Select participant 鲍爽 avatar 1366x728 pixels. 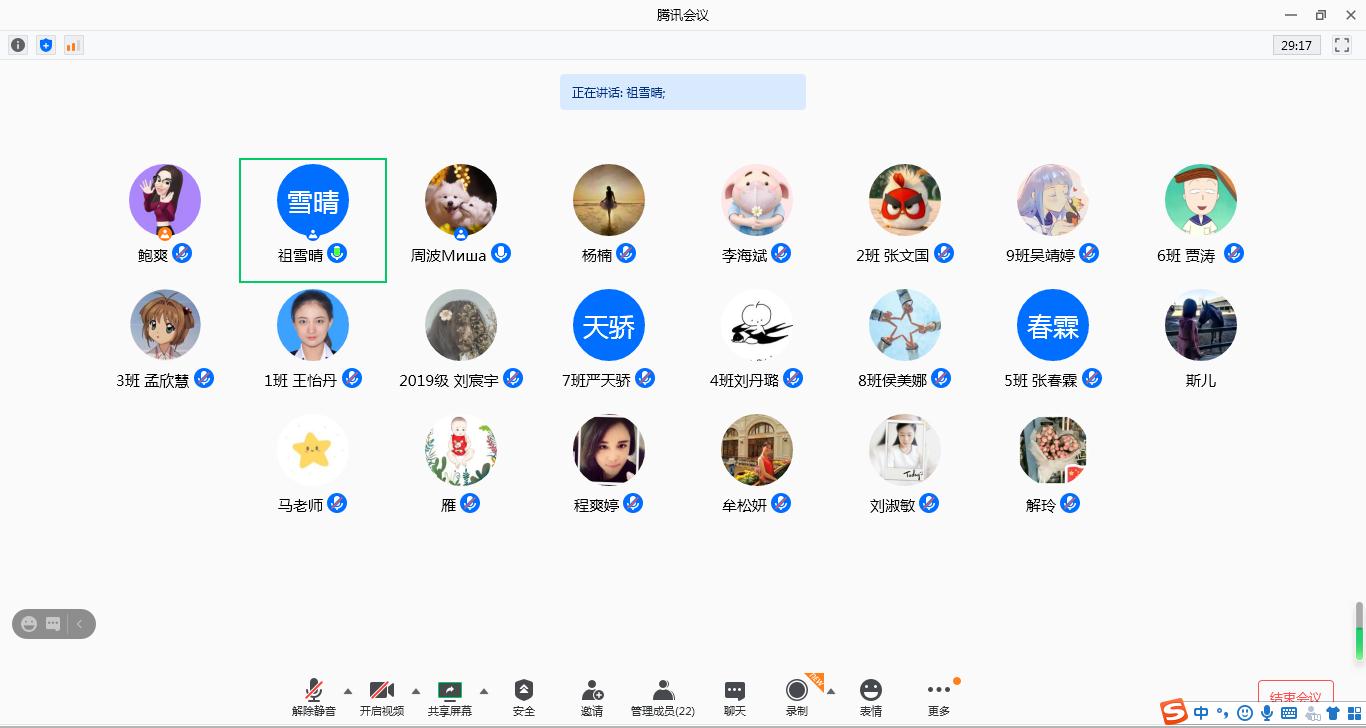[165, 201]
